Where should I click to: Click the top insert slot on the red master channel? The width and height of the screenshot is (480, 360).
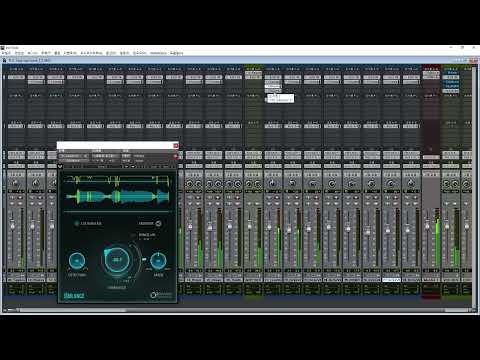pos(431,73)
